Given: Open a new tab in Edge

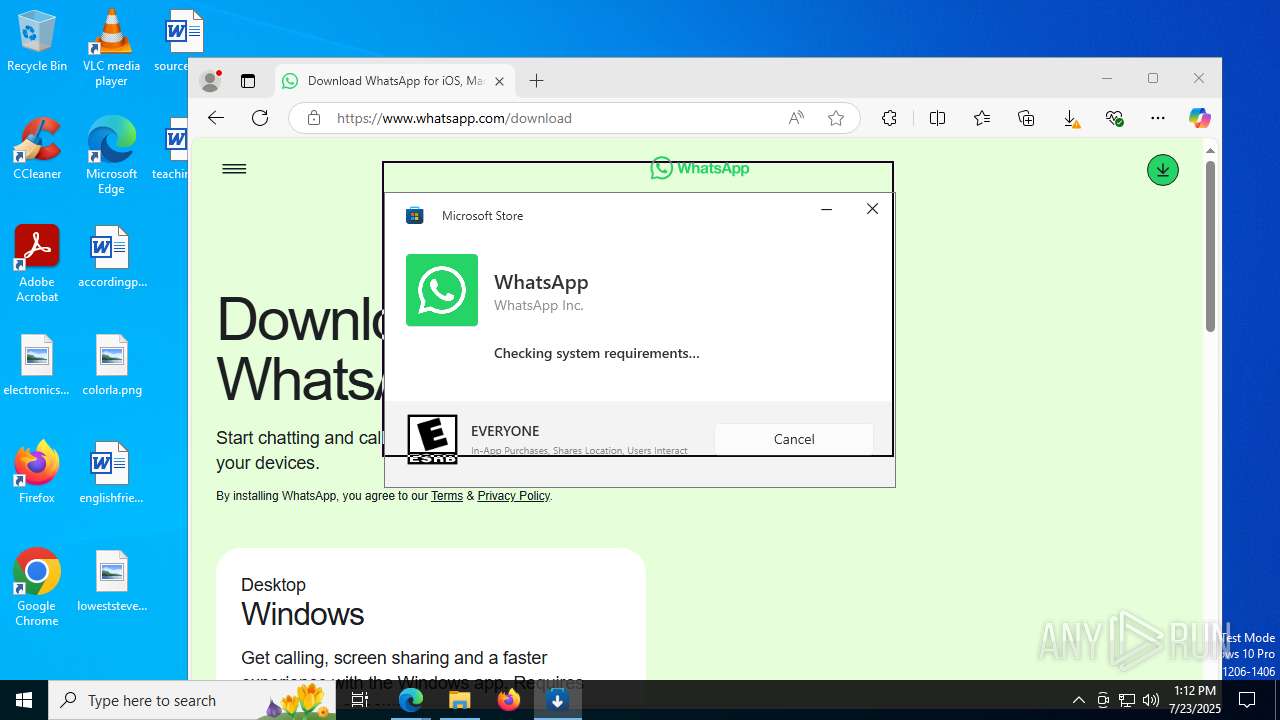Looking at the screenshot, I should click(x=536, y=81).
